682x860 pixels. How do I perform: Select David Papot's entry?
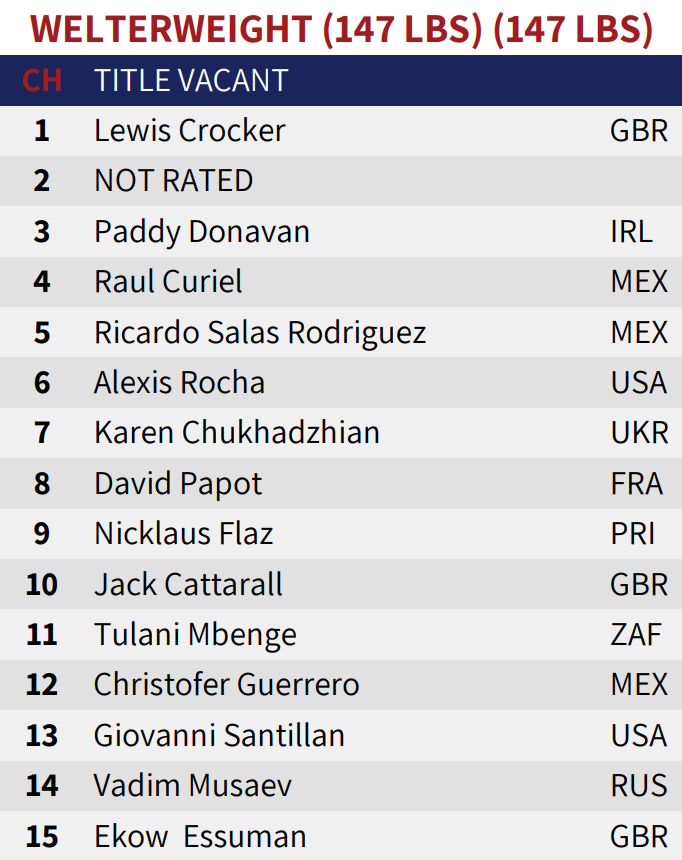click(178, 484)
